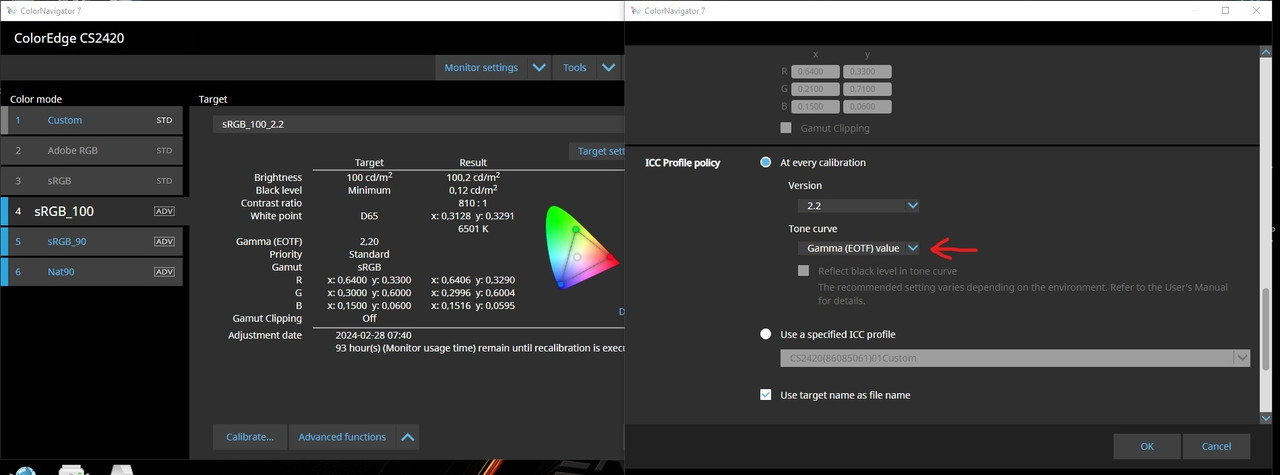Click the ColorNavigator 7 main window icon
The width and height of the screenshot is (1280, 475).
pos(10,10)
